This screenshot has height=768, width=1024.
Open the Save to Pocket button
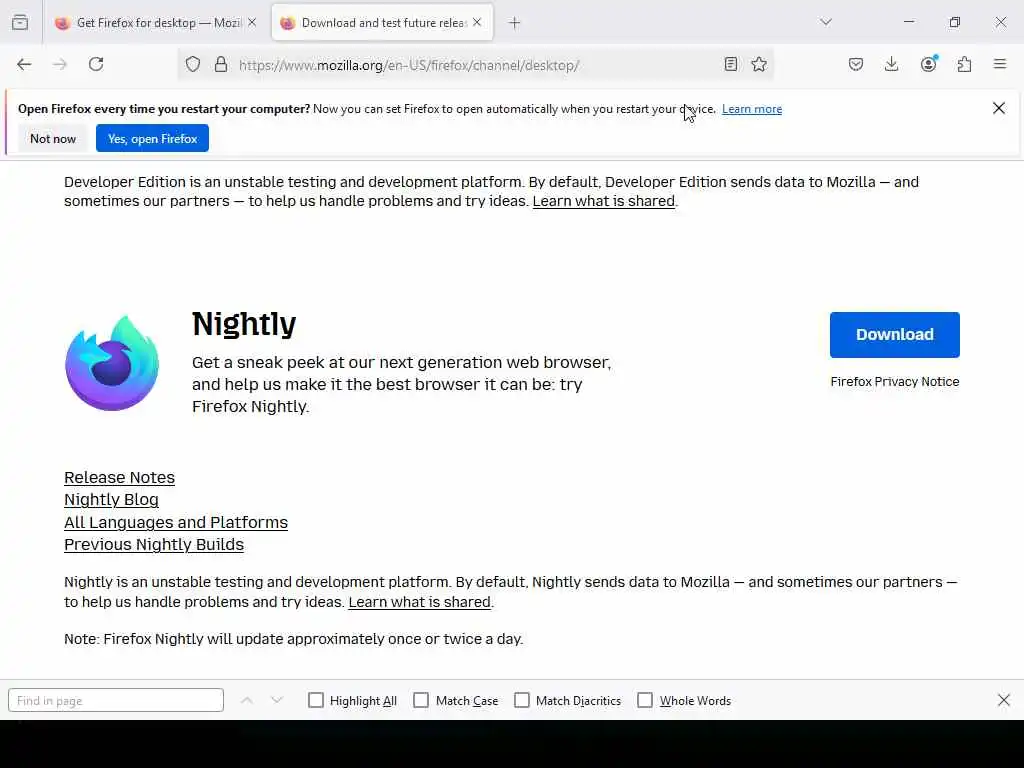coord(856,64)
